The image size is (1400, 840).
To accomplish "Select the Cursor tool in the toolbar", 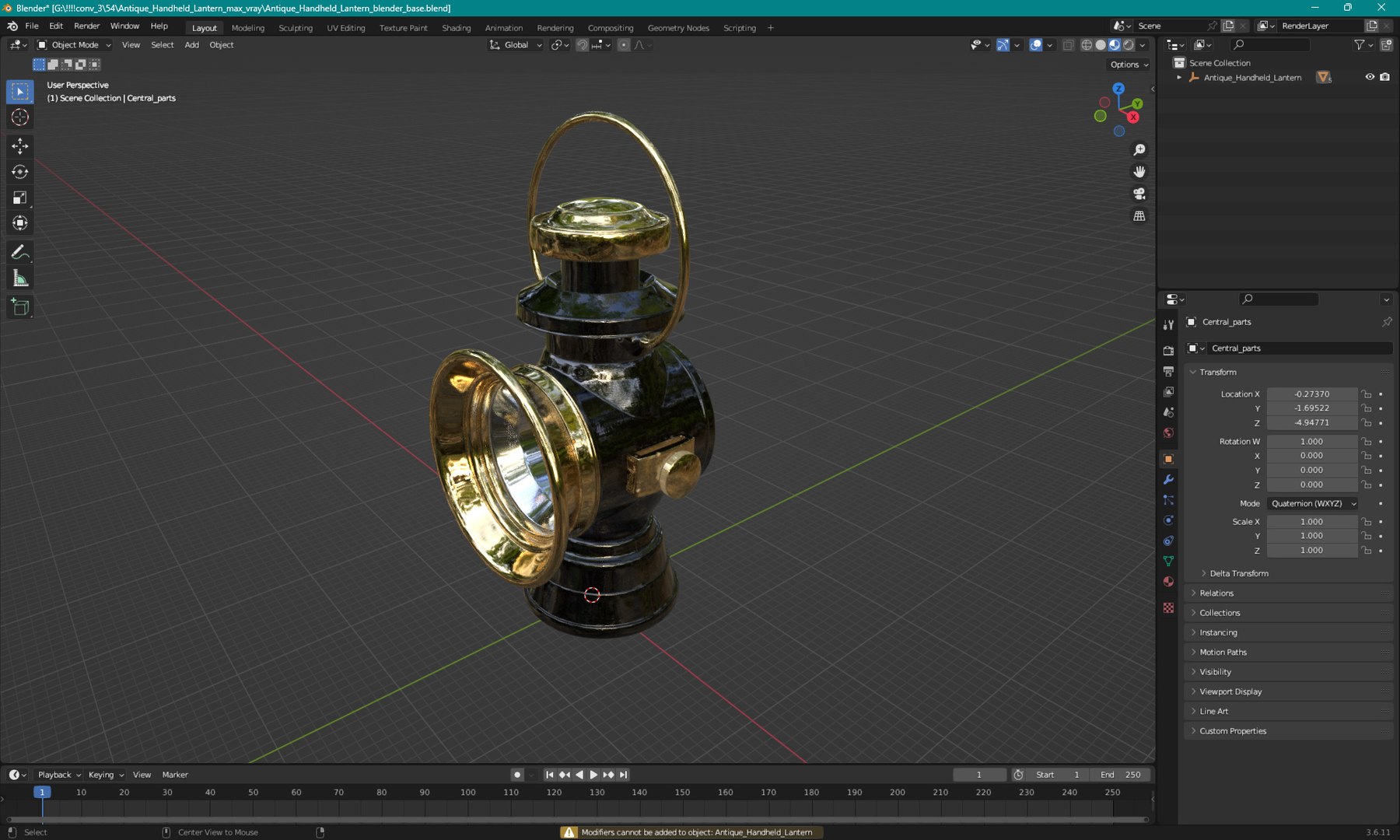I will (20, 117).
